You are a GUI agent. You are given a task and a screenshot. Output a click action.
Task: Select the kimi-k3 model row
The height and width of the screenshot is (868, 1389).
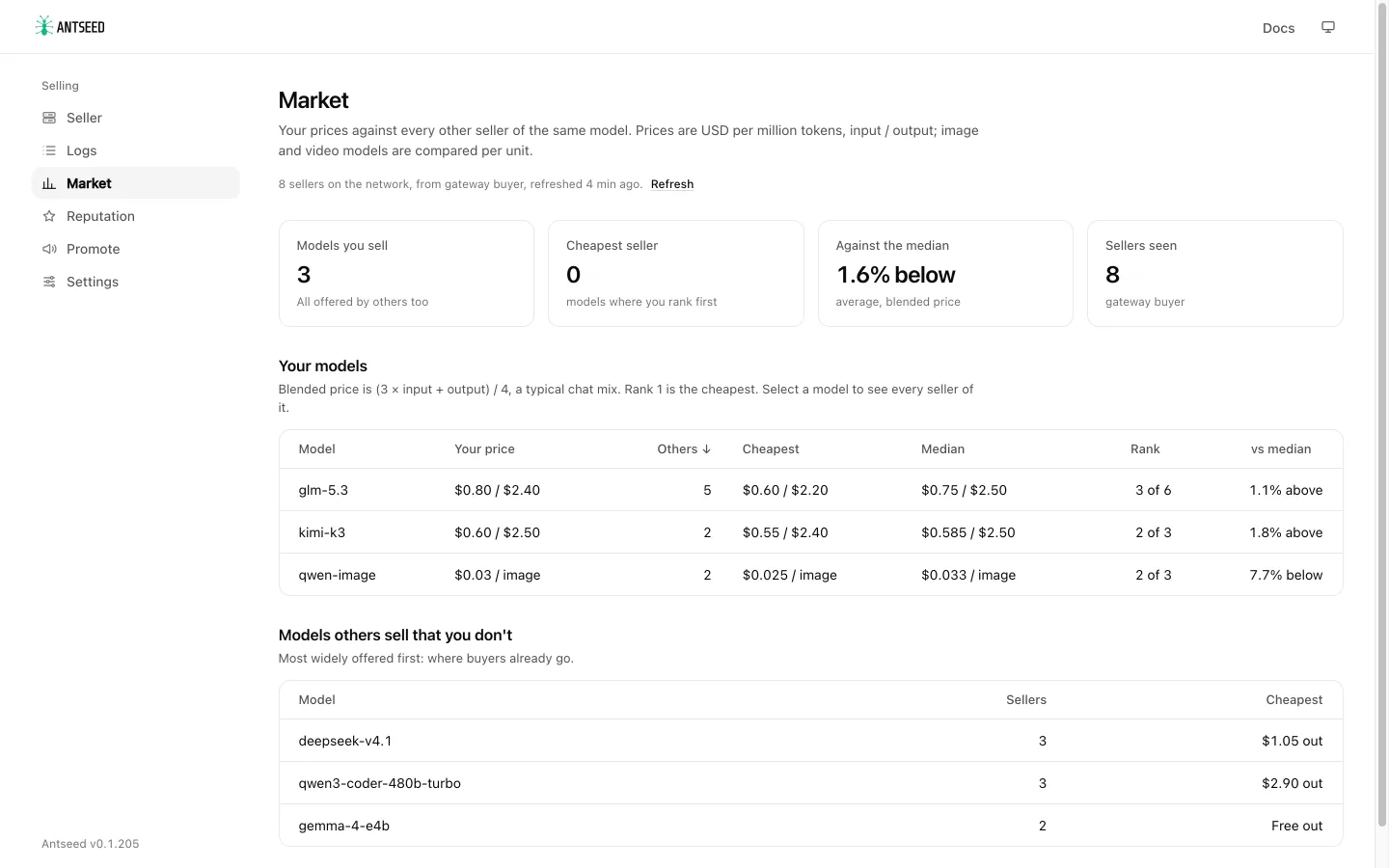point(810,532)
